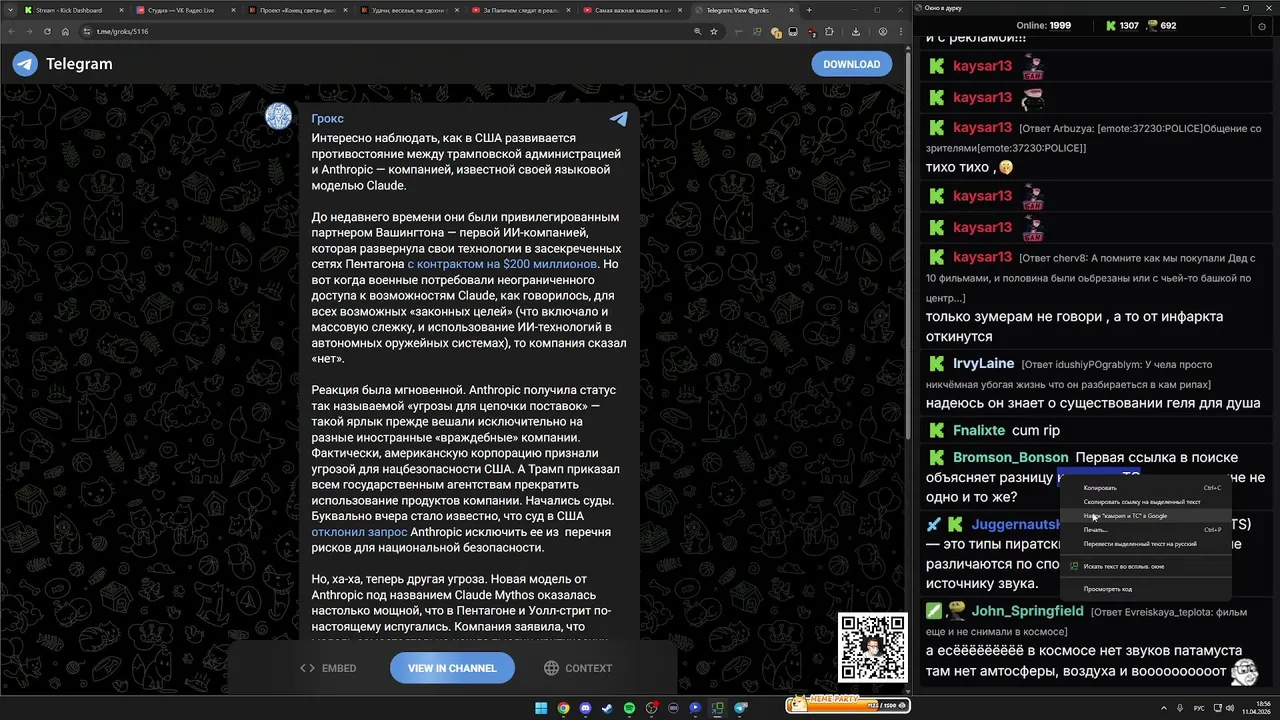Open the Chrome three-dot menu

click(899, 31)
